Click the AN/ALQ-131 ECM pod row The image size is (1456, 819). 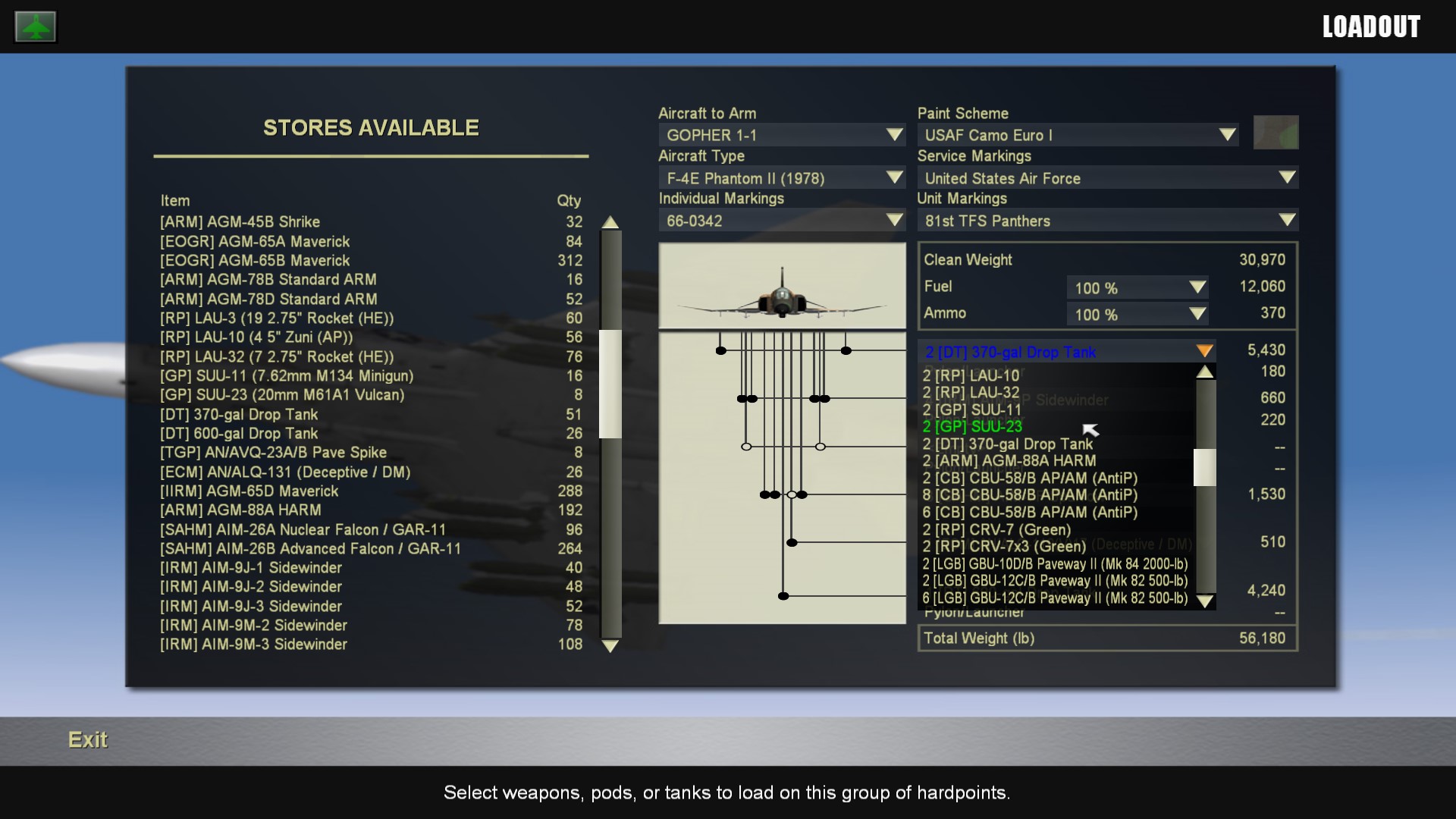(x=371, y=472)
